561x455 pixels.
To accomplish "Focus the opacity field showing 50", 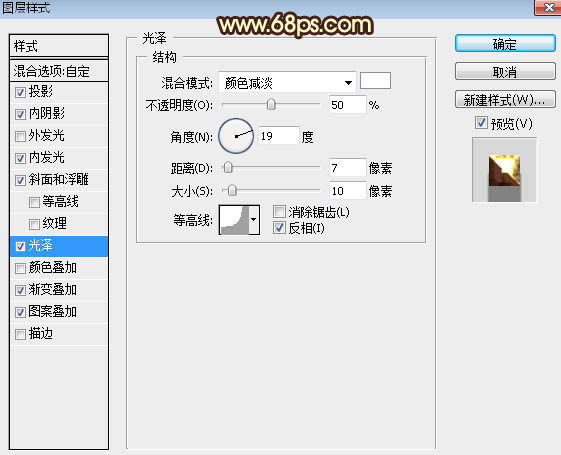I will coord(347,105).
